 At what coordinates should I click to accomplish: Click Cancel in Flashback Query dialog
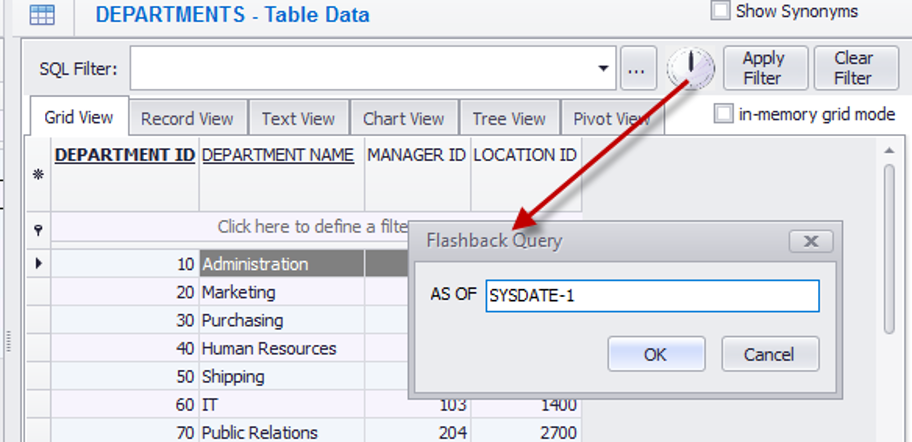(x=769, y=354)
